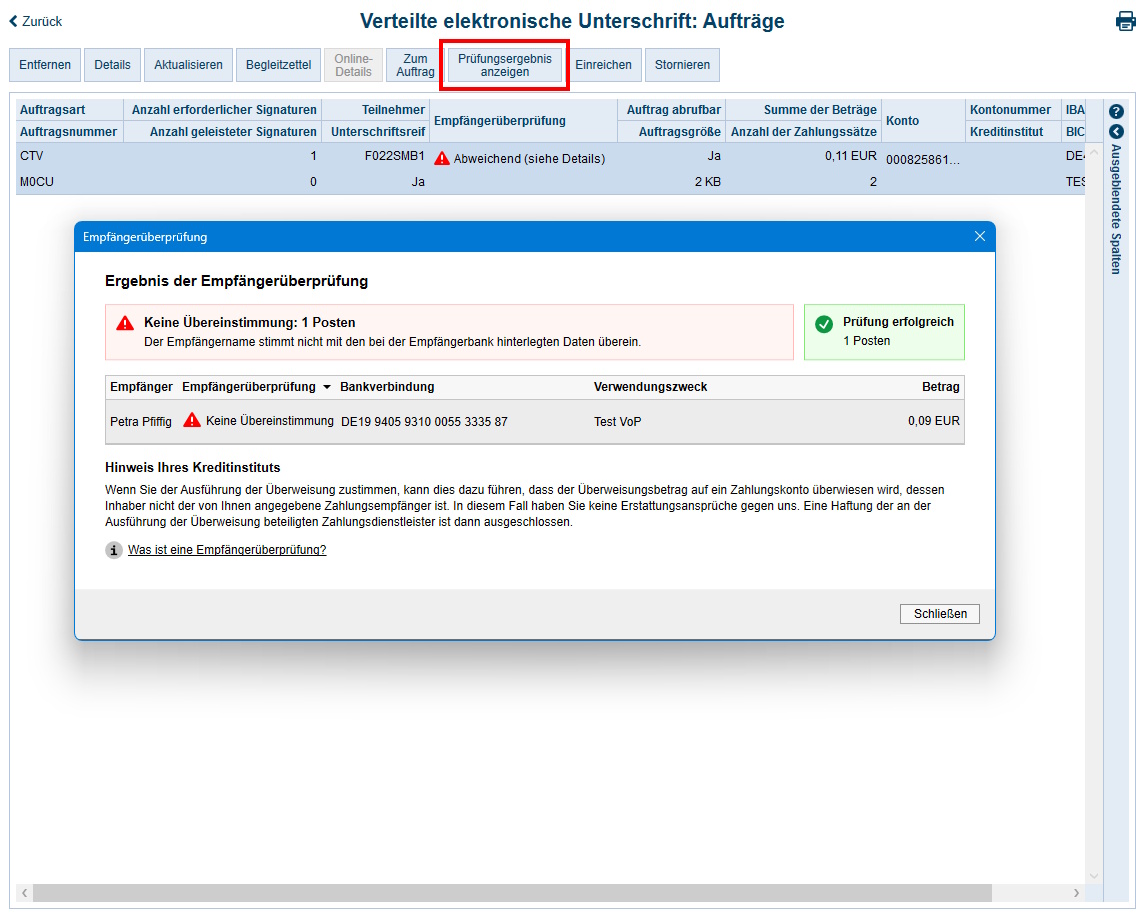The image size is (1143, 914).
Task: Go back using the Zurück link
Action: pyautogui.click(x=42, y=20)
